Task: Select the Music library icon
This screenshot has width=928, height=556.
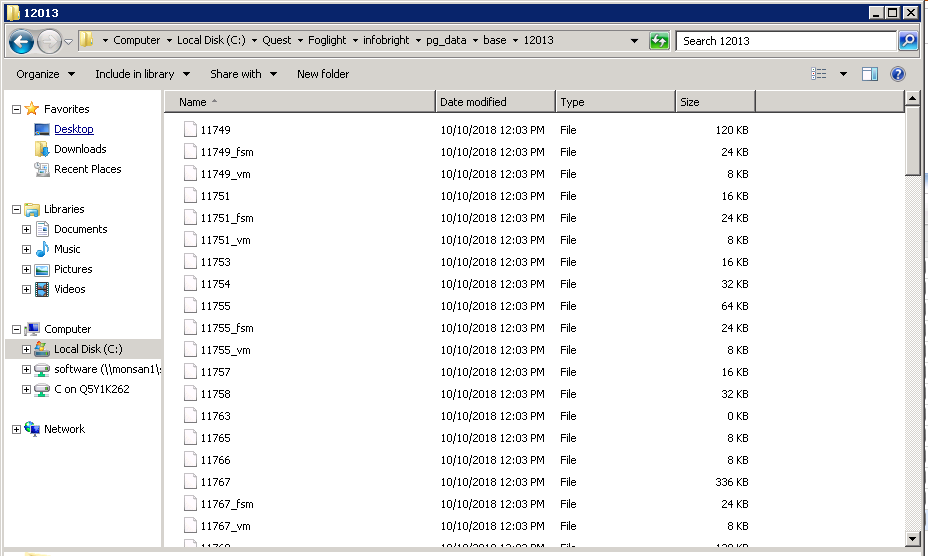Action: point(42,249)
